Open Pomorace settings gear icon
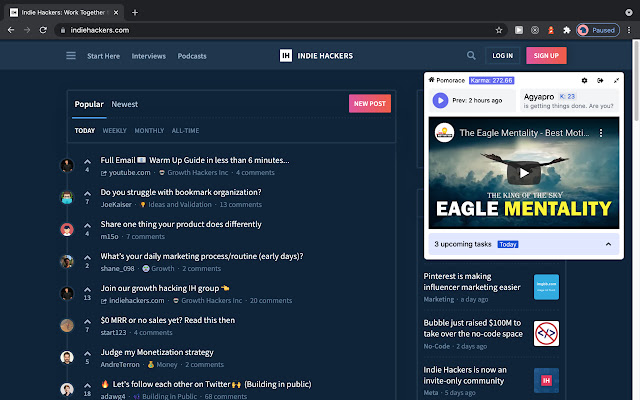This screenshot has height=400, width=640. tap(584, 80)
